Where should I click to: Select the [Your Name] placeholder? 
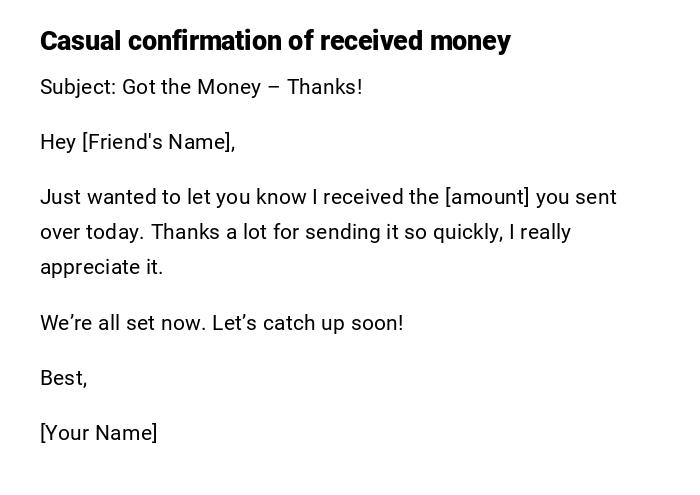[x=99, y=433]
